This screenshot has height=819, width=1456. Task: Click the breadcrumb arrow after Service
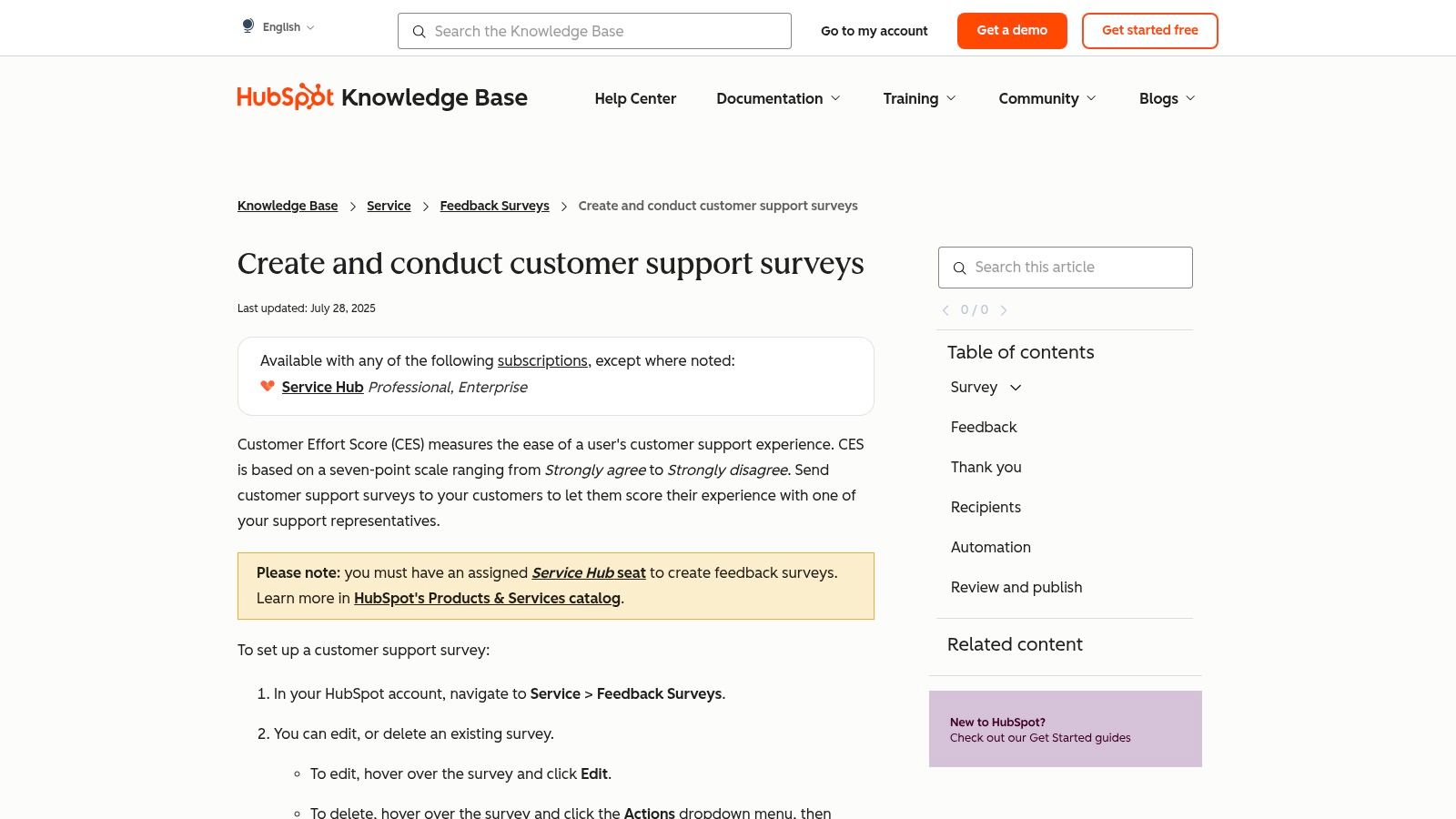click(x=425, y=206)
